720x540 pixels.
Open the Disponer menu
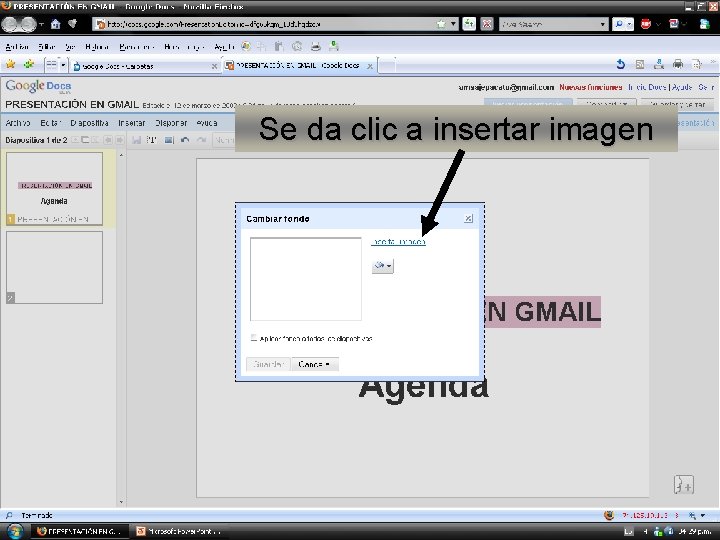171,123
